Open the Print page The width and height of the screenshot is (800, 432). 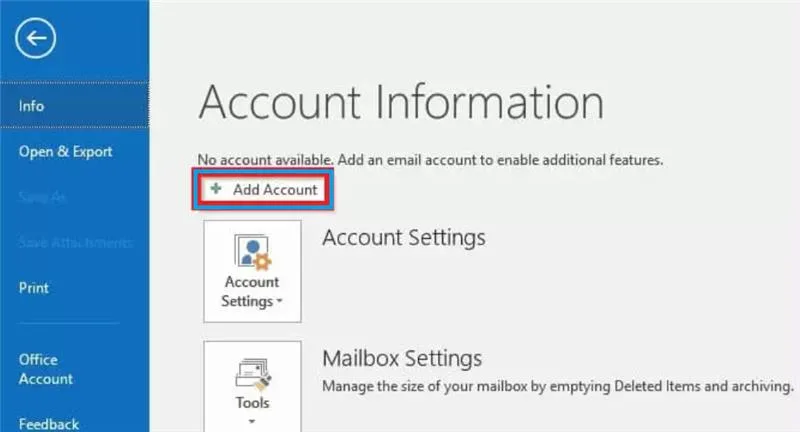[x=34, y=288]
